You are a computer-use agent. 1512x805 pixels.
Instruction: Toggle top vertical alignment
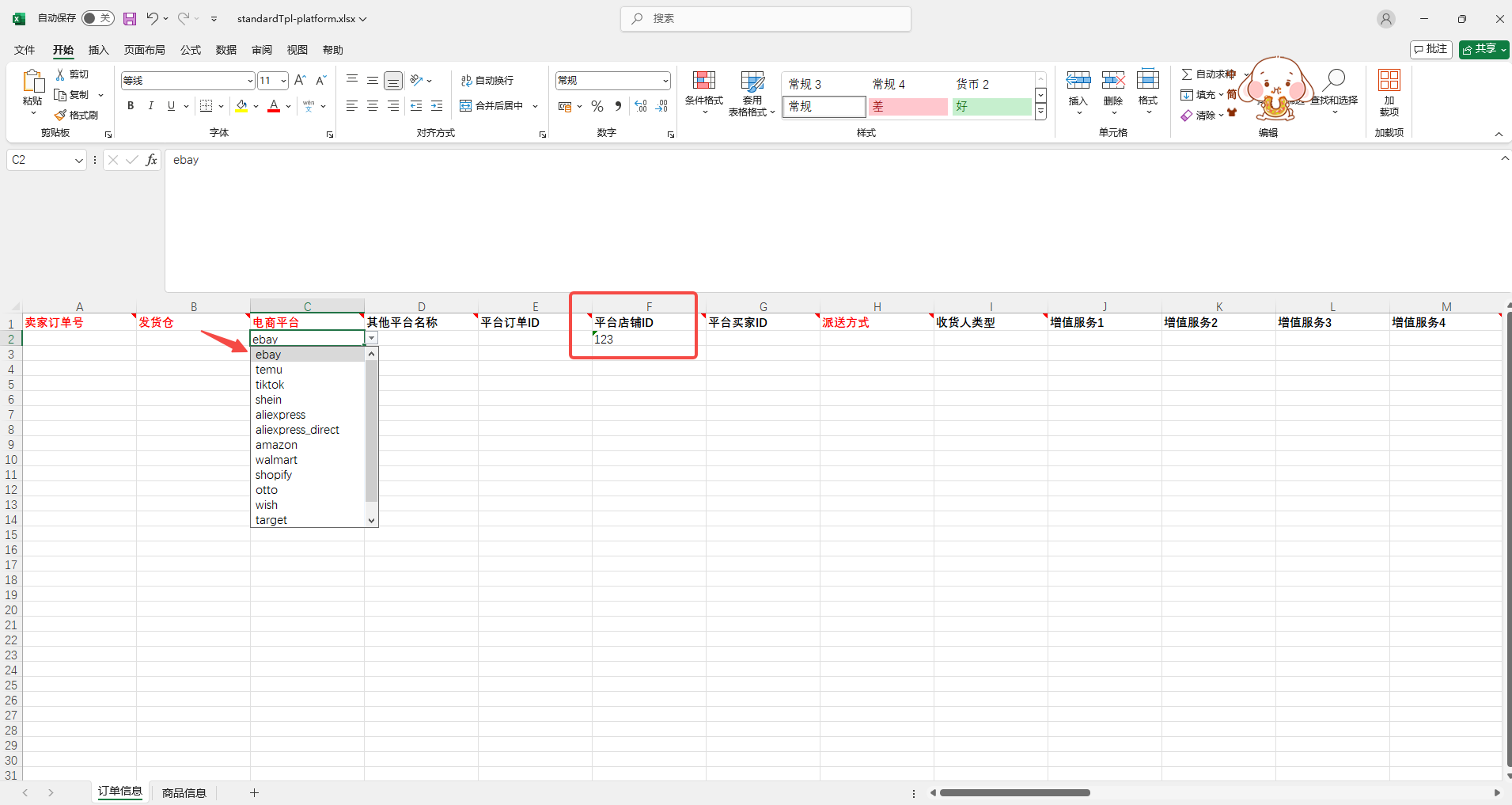point(352,80)
